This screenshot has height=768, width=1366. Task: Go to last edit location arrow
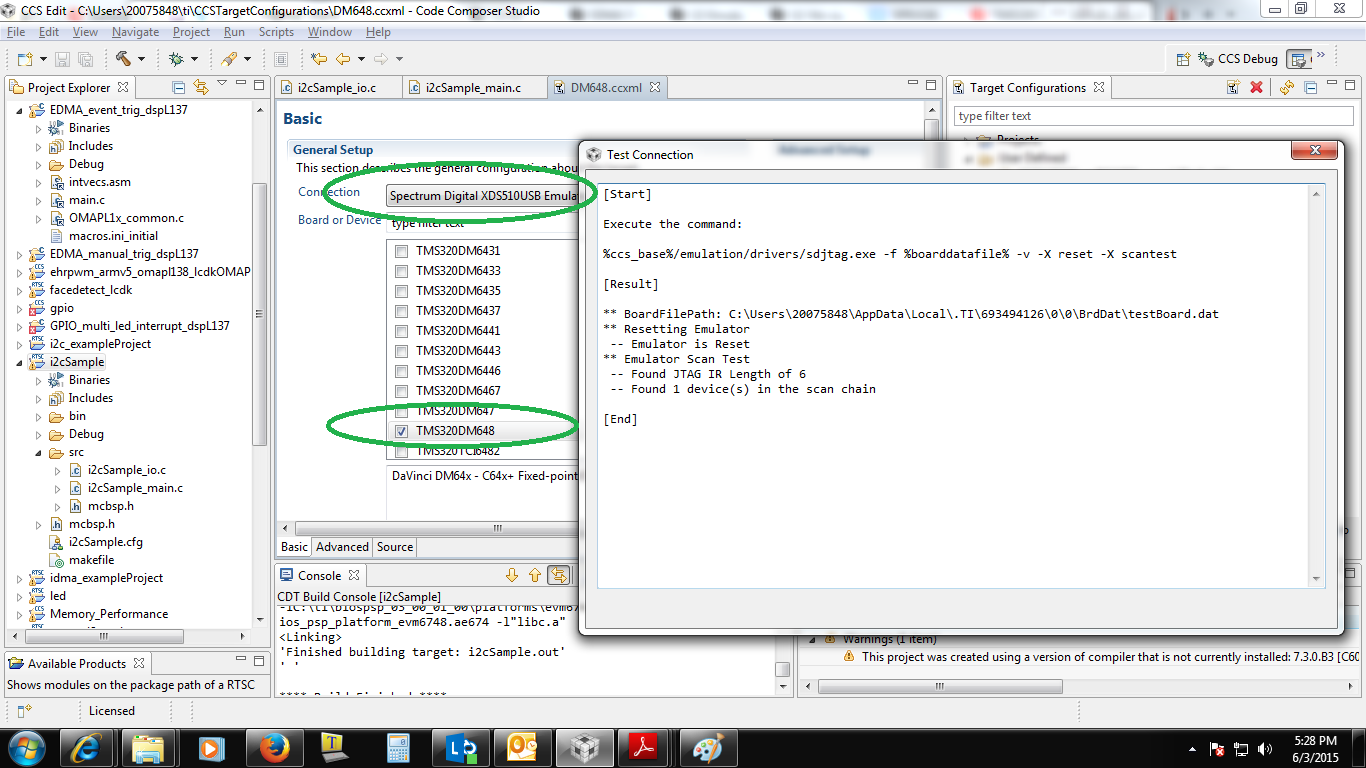(319, 59)
